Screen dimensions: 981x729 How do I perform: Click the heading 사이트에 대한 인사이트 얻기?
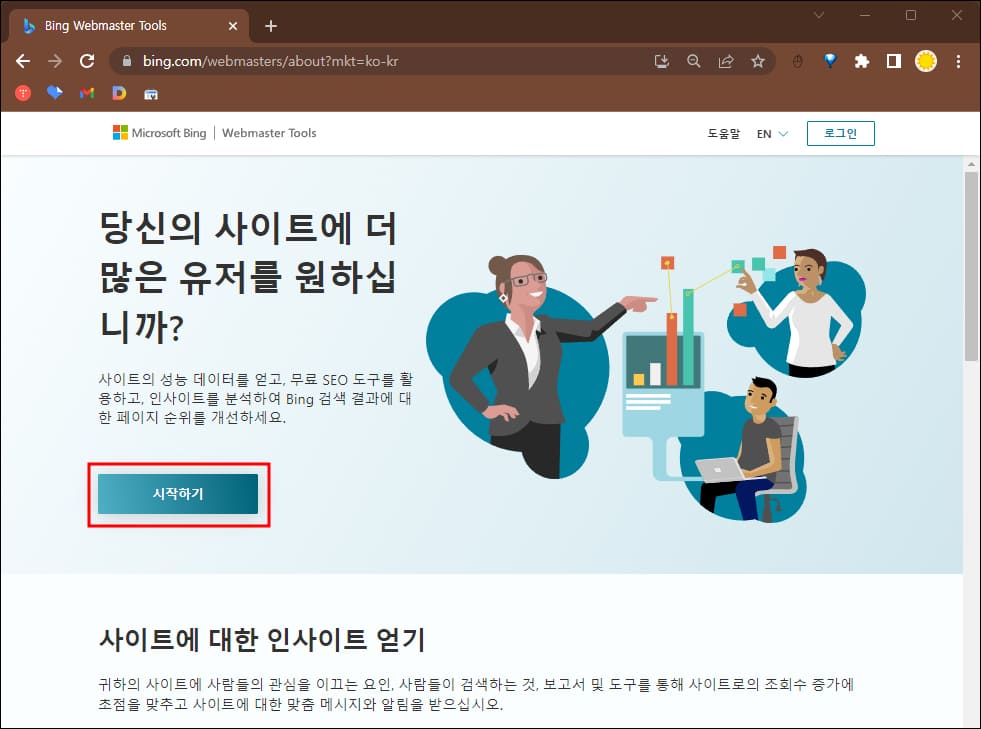pos(262,640)
